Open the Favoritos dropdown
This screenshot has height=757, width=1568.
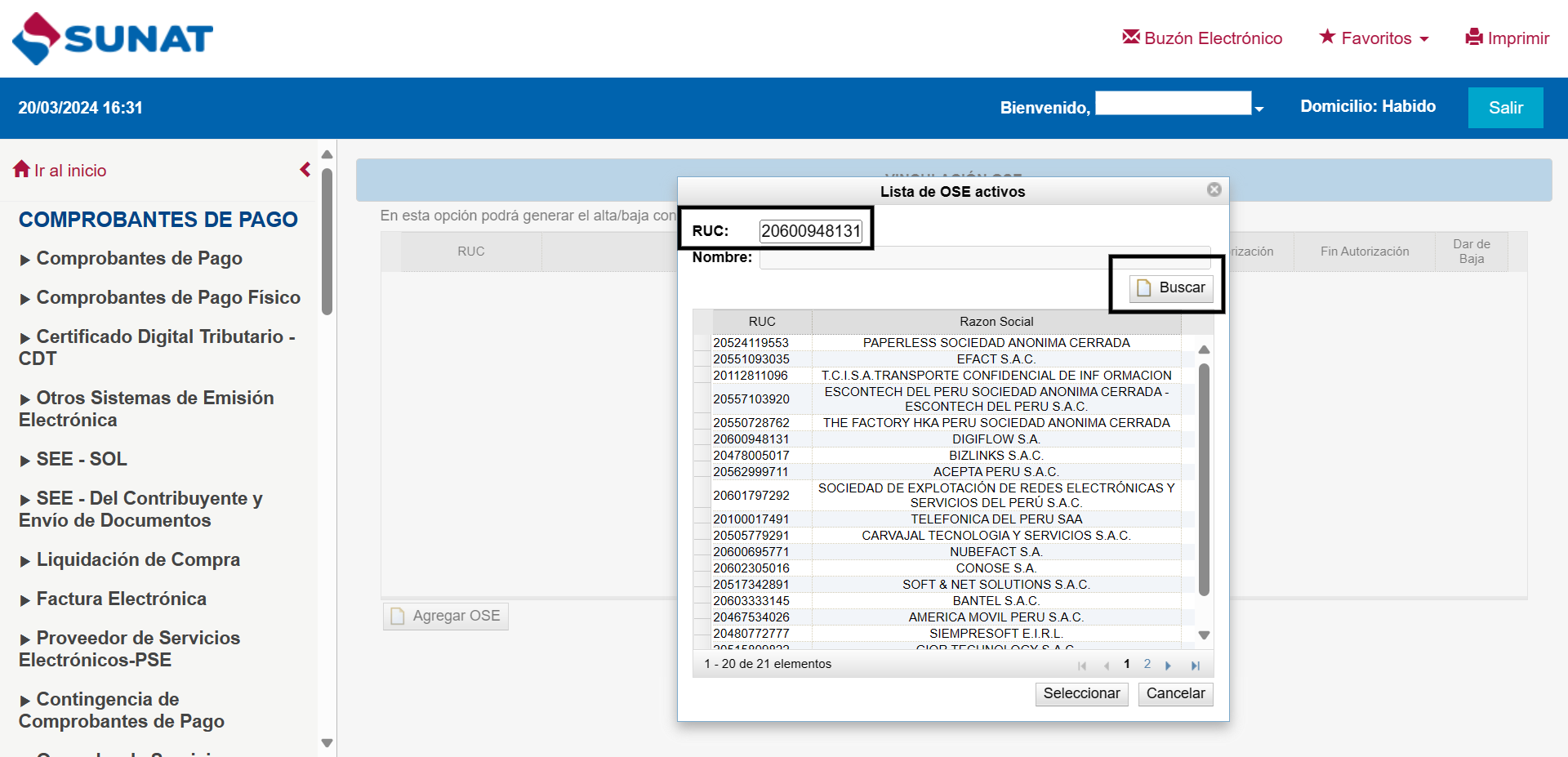pos(1374,38)
